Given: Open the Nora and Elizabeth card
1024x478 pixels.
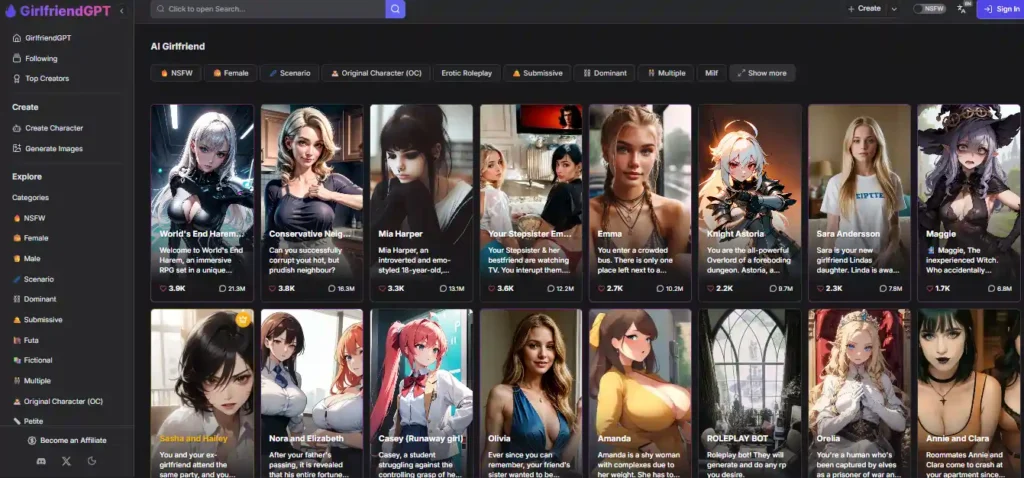Looking at the screenshot, I should click(x=312, y=394).
